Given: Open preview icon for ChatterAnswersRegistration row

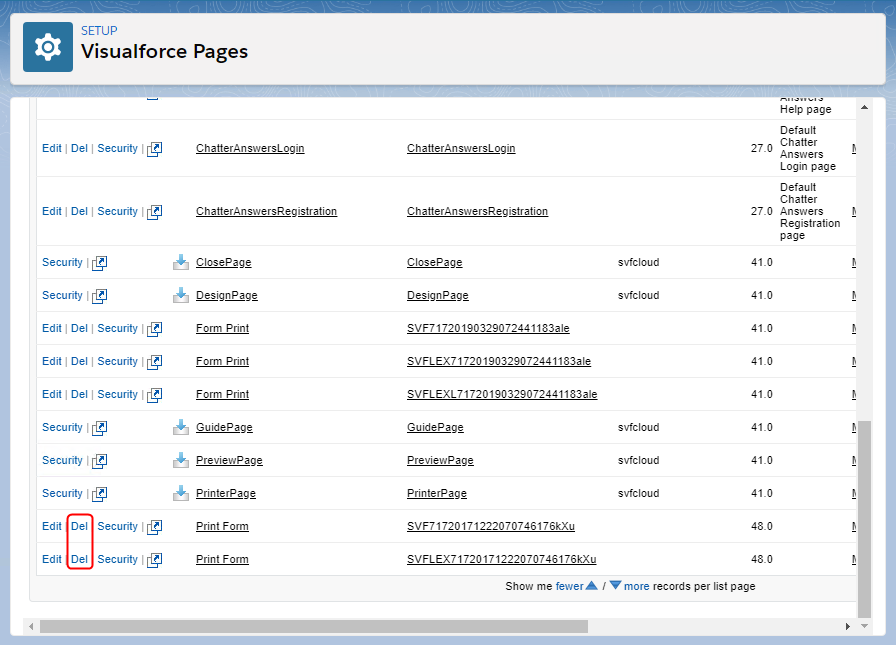Looking at the screenshot, I should 154,212.
